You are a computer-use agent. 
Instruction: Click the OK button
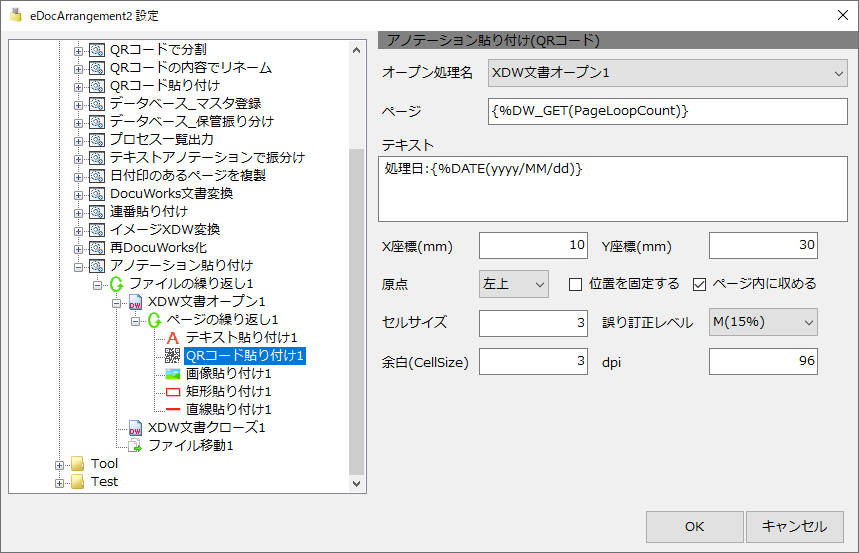click(694, 527)
